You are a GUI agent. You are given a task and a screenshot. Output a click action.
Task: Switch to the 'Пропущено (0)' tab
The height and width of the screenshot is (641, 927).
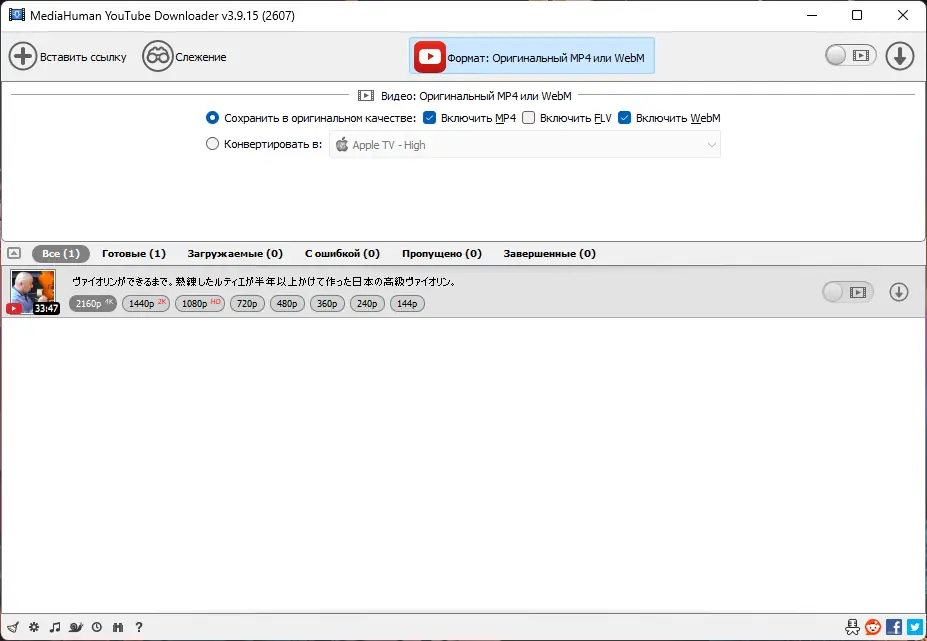tap(442, 253)
